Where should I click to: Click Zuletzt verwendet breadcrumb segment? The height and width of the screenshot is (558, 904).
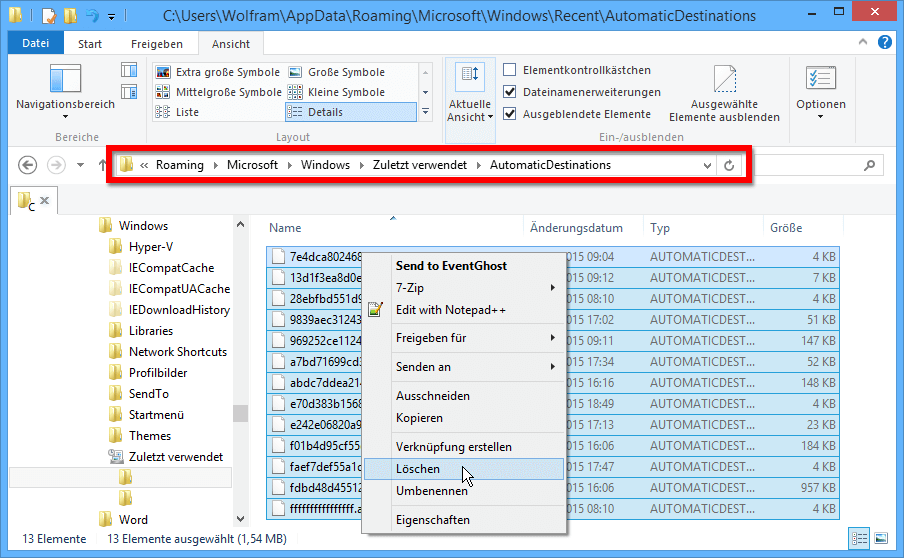[x=420, y=165]
